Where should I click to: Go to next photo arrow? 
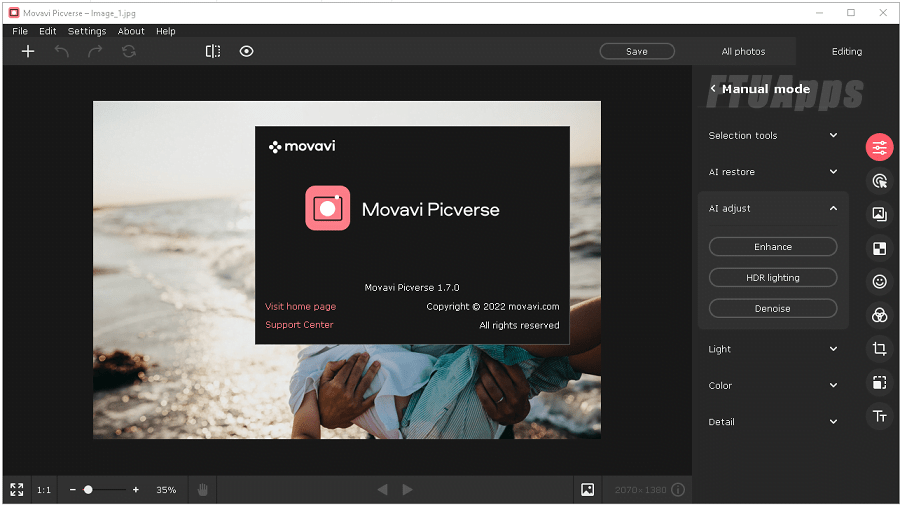click(408, 490)
